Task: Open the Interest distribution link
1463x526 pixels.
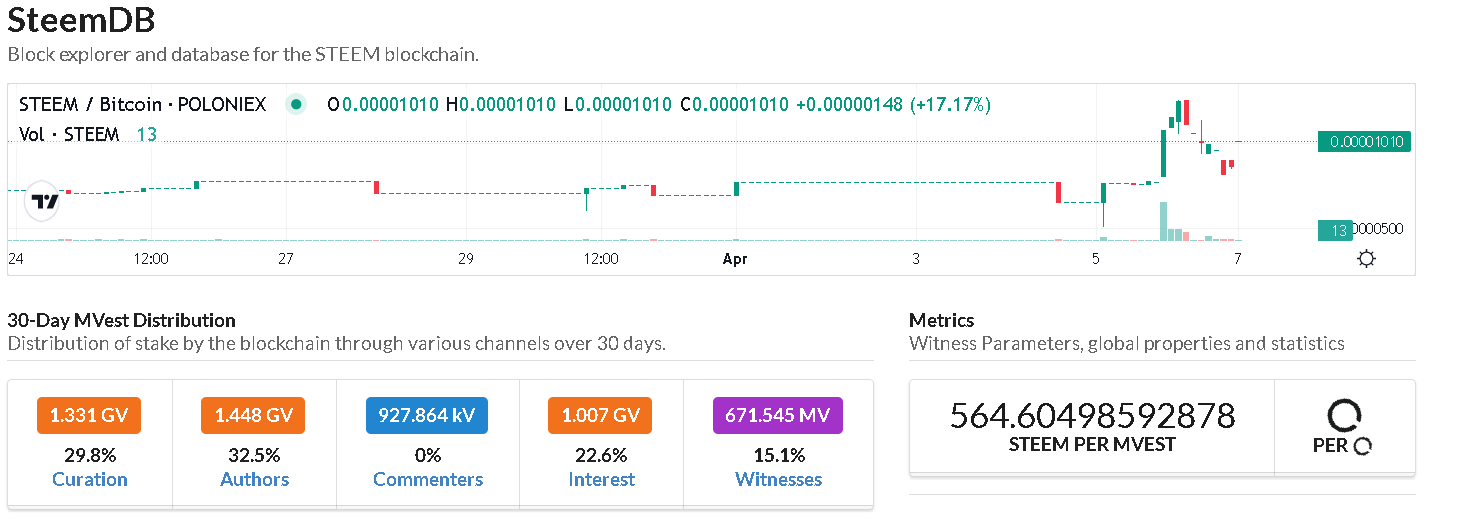Action: [x=601, y=479]
